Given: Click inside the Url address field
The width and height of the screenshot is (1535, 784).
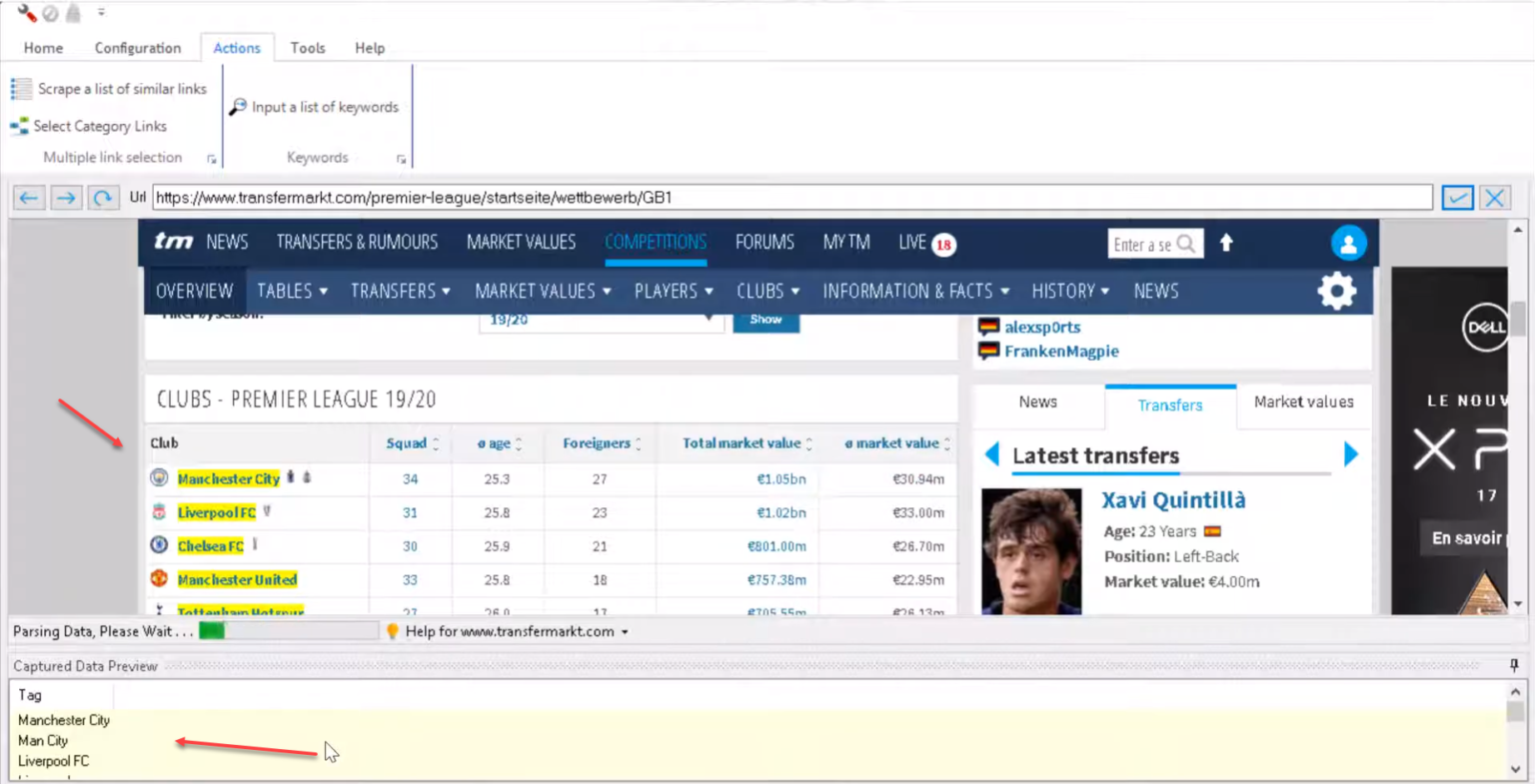Looking at the screenshot, I should [700, 197].
